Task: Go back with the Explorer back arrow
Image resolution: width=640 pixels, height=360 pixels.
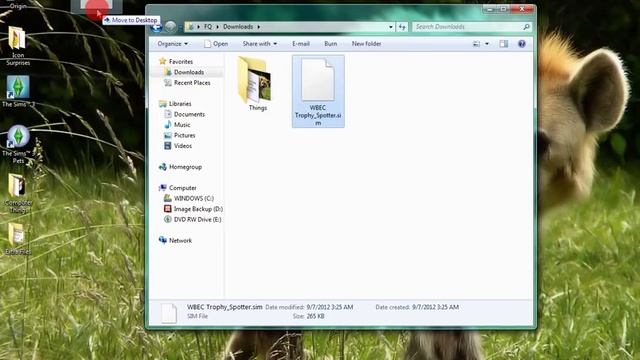Action: (x=156, y=27)
